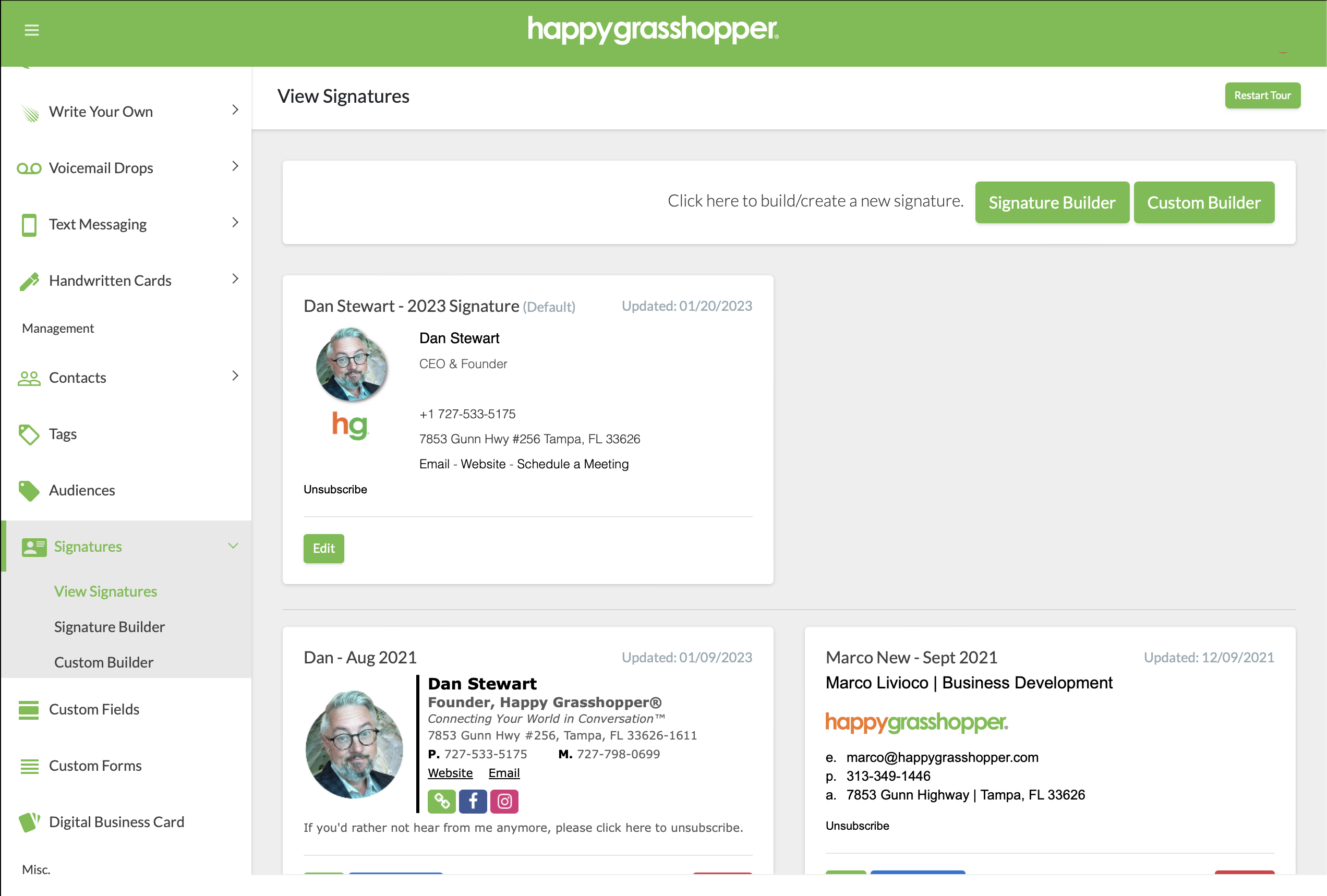Click the 'Marco New - Sept 2021' title

click(x=911, y=658)
